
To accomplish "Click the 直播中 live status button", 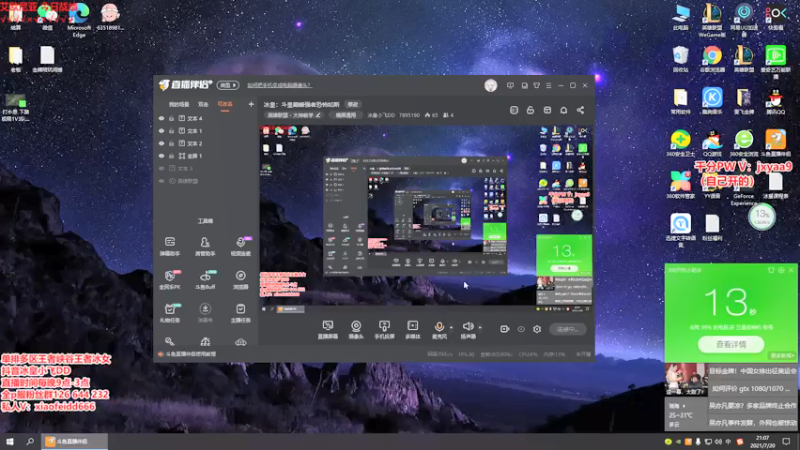I will coord(568,329).
